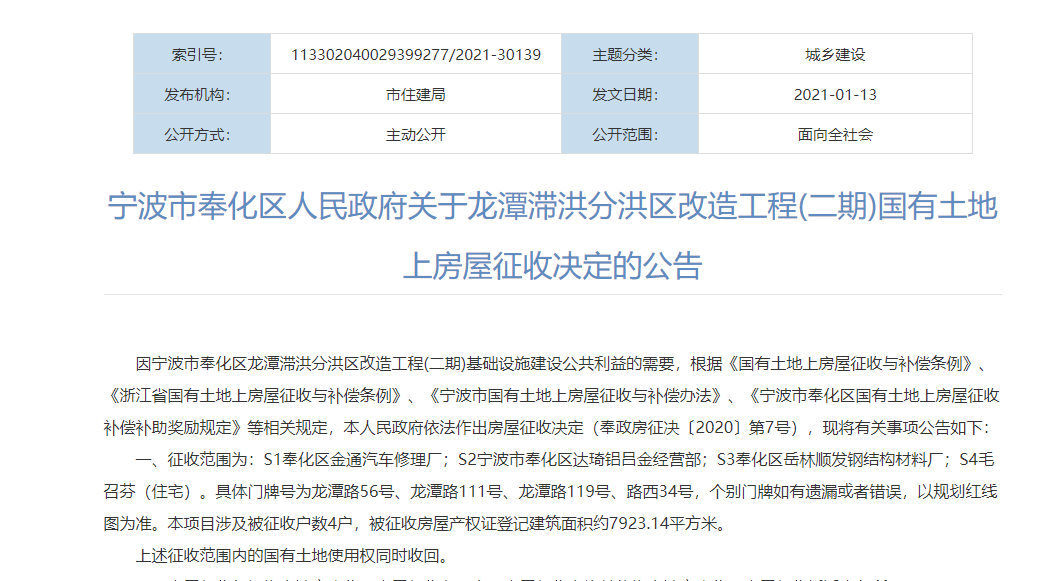
Task: Click the 公开范围 label cell
Action: click(x=625, y=133)
